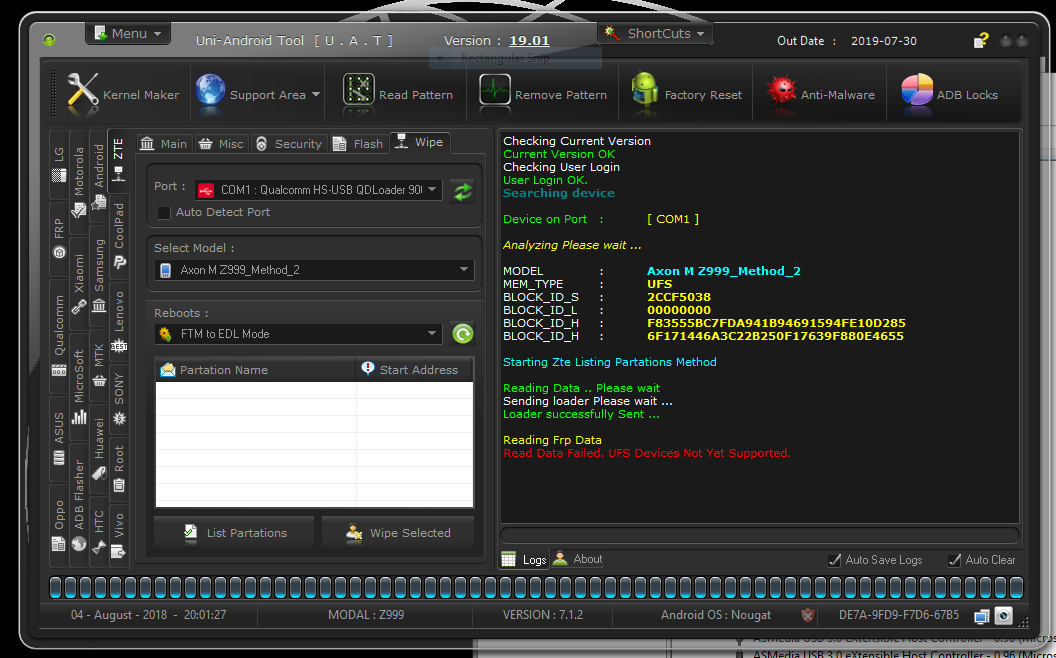
Task: Click version number 19.01 link
Action: [529, 40]
